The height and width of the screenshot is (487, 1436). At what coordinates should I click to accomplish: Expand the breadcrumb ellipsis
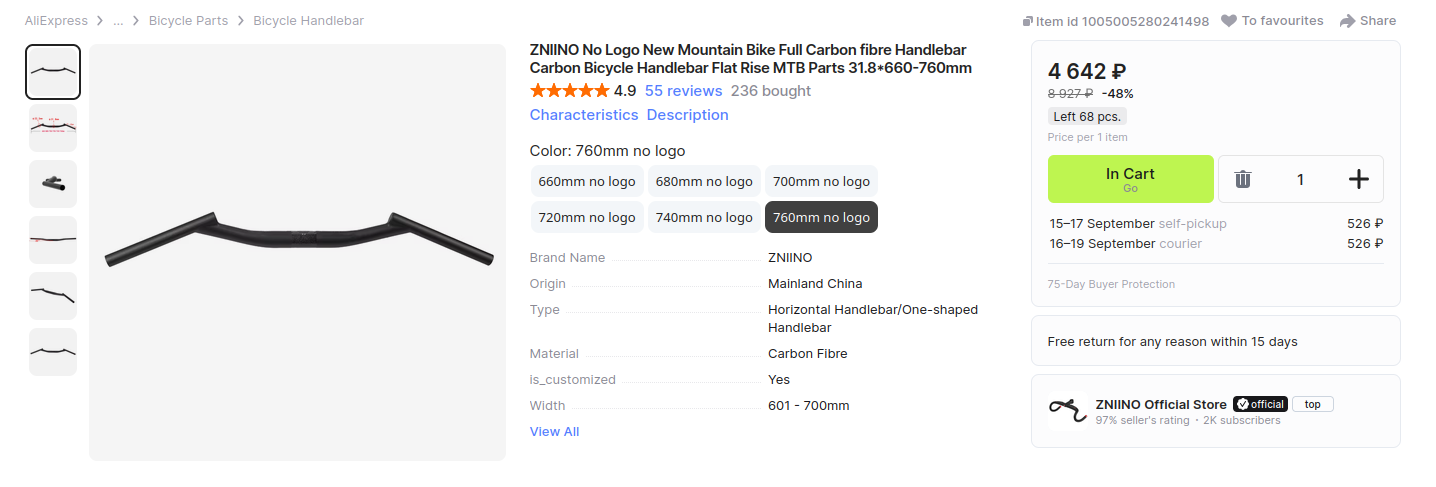[x=118, y=21]
